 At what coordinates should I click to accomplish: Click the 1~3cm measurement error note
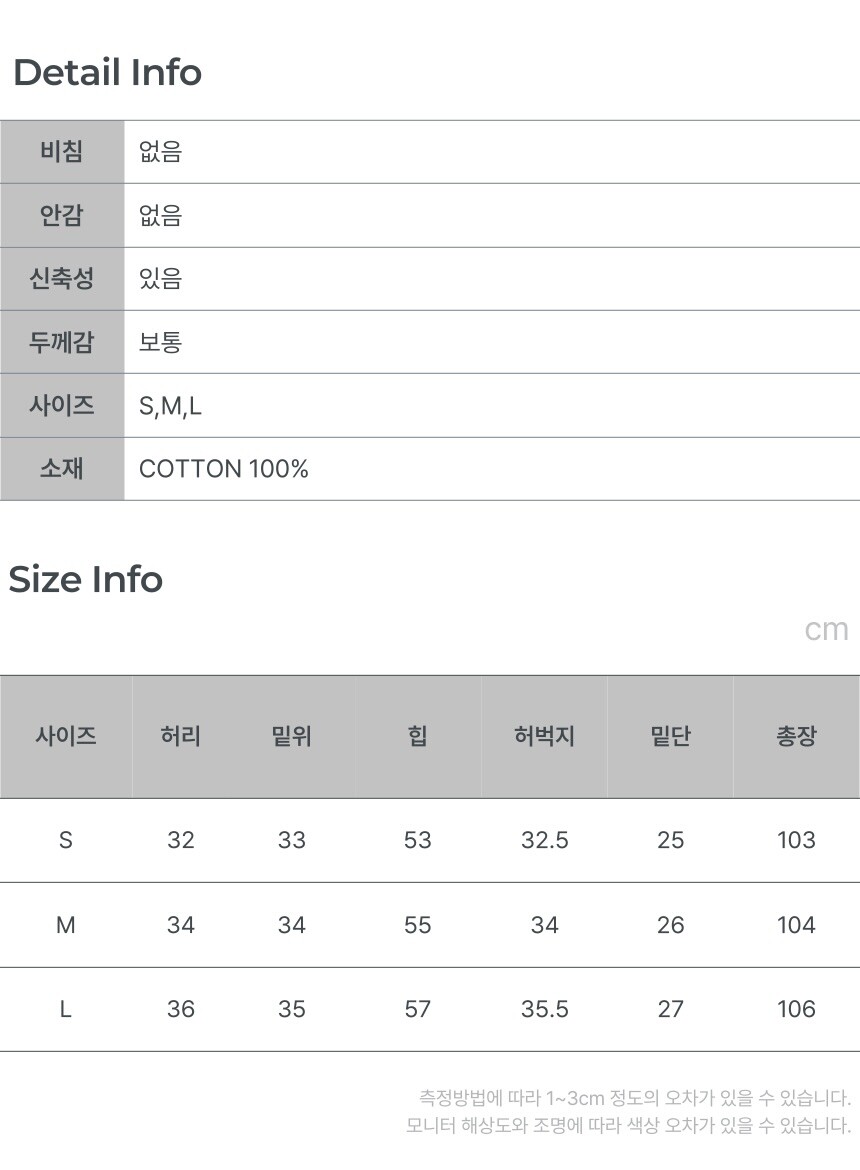[634, 1098]
